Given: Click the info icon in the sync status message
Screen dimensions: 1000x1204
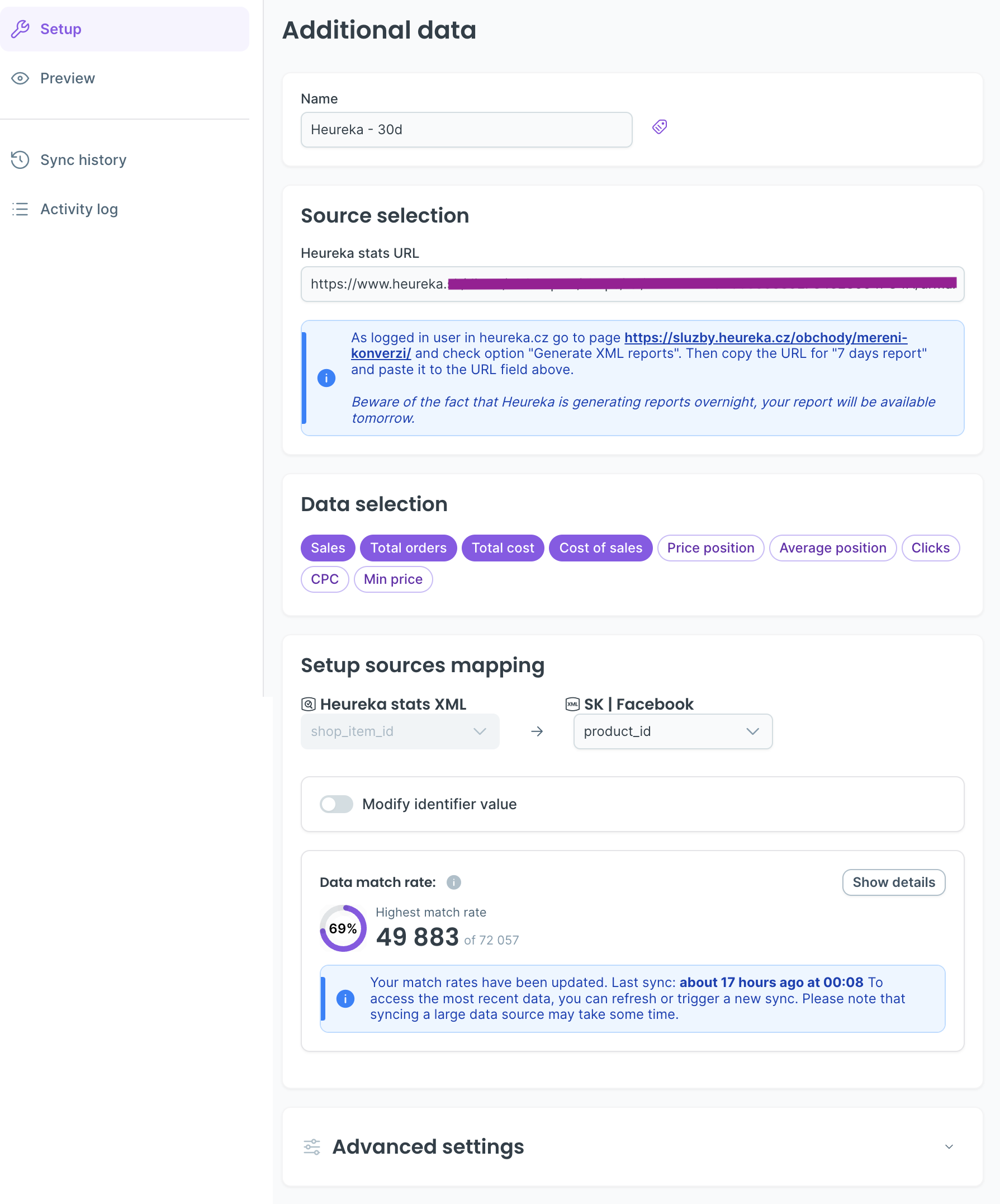Looking at the screenshot, I should [x=345, y=999].
